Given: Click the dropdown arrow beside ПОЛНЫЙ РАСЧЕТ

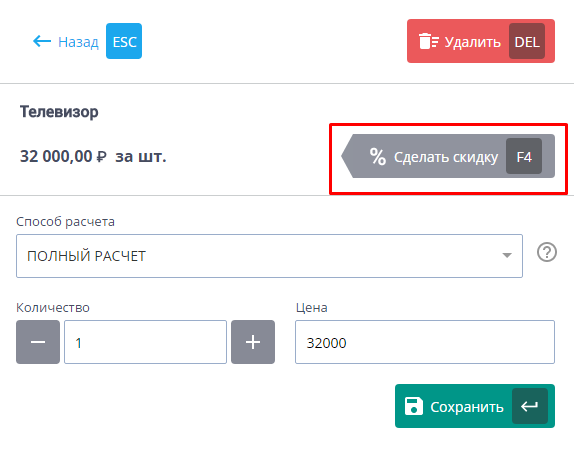Looking at the screenshot, I should 507,255.
